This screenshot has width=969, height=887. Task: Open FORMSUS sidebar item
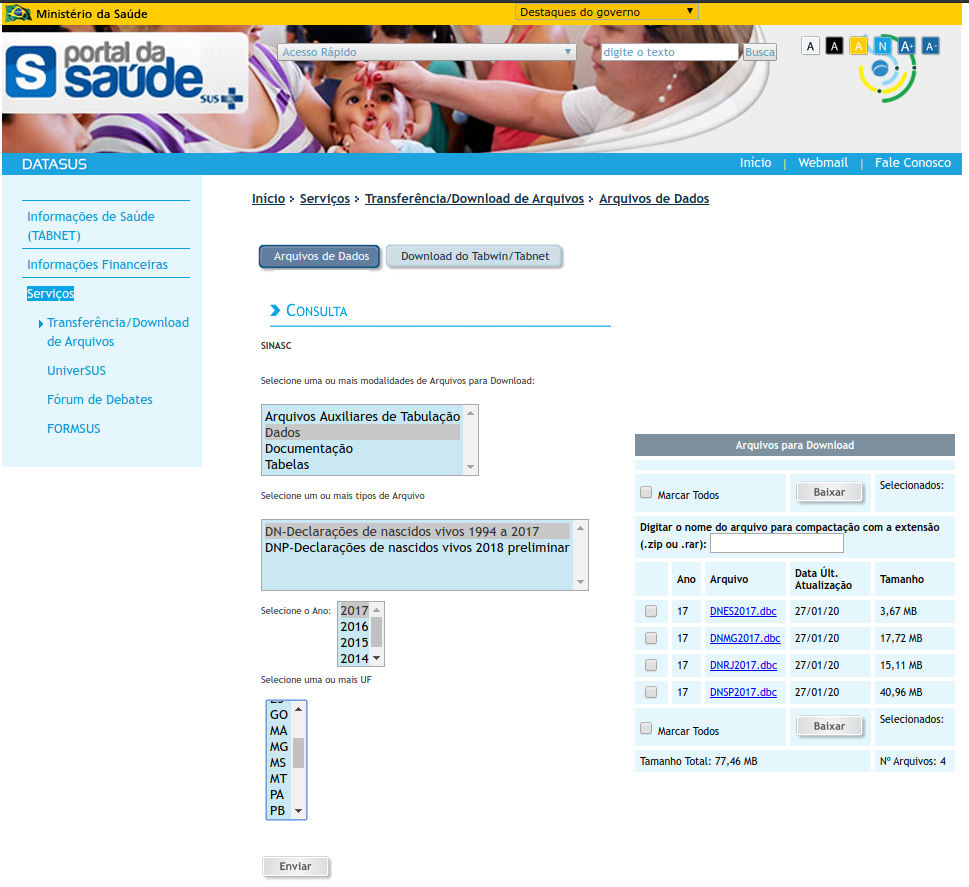74,428
